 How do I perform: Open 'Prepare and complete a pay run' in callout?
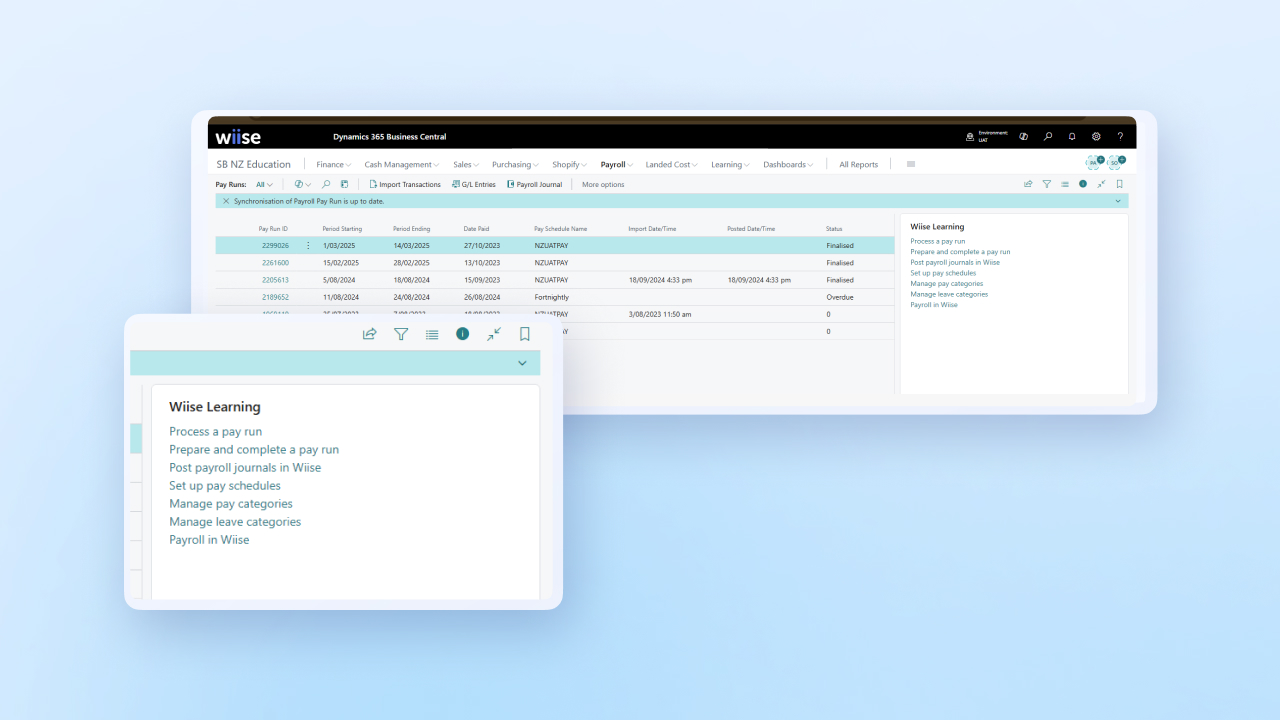(x=254, y=449)
